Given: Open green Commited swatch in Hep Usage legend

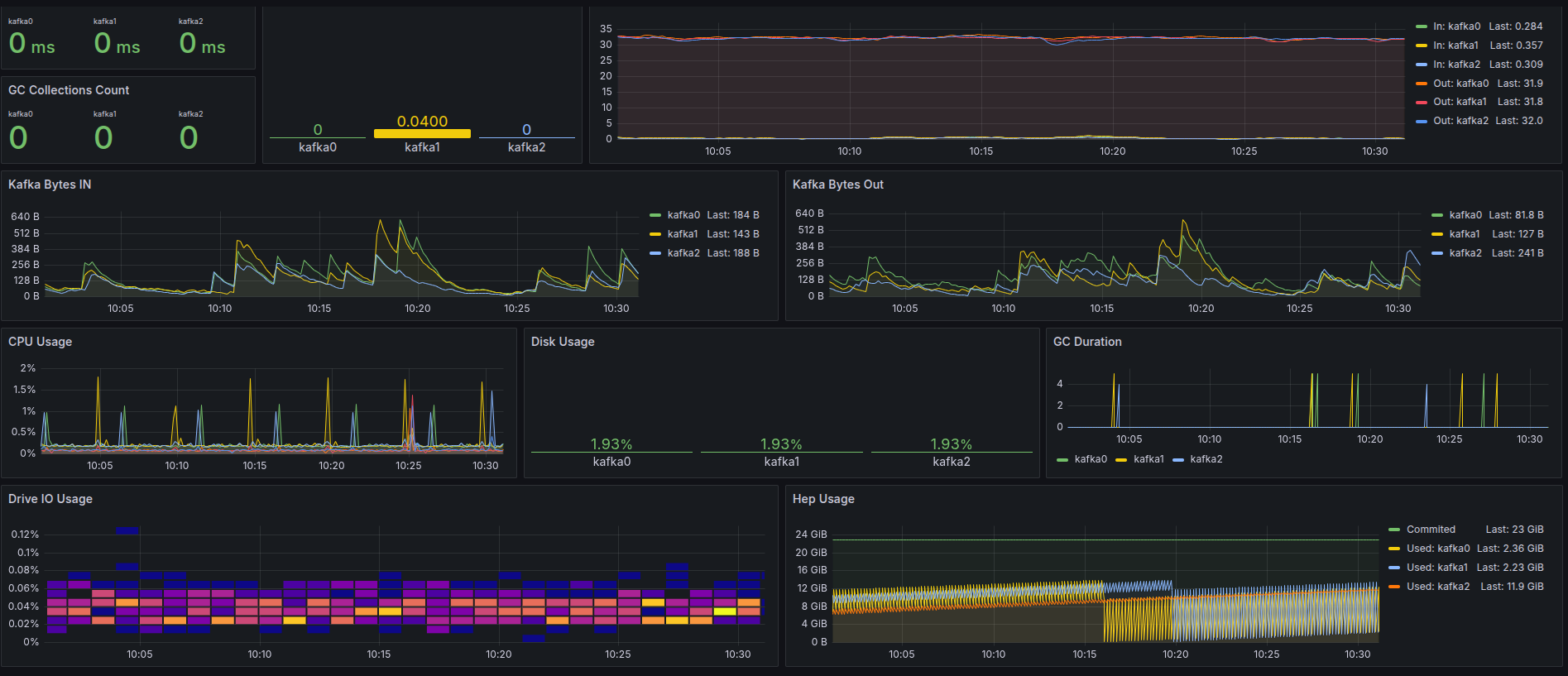Looking at the screenshot, I should click(x=1394, y=530).
